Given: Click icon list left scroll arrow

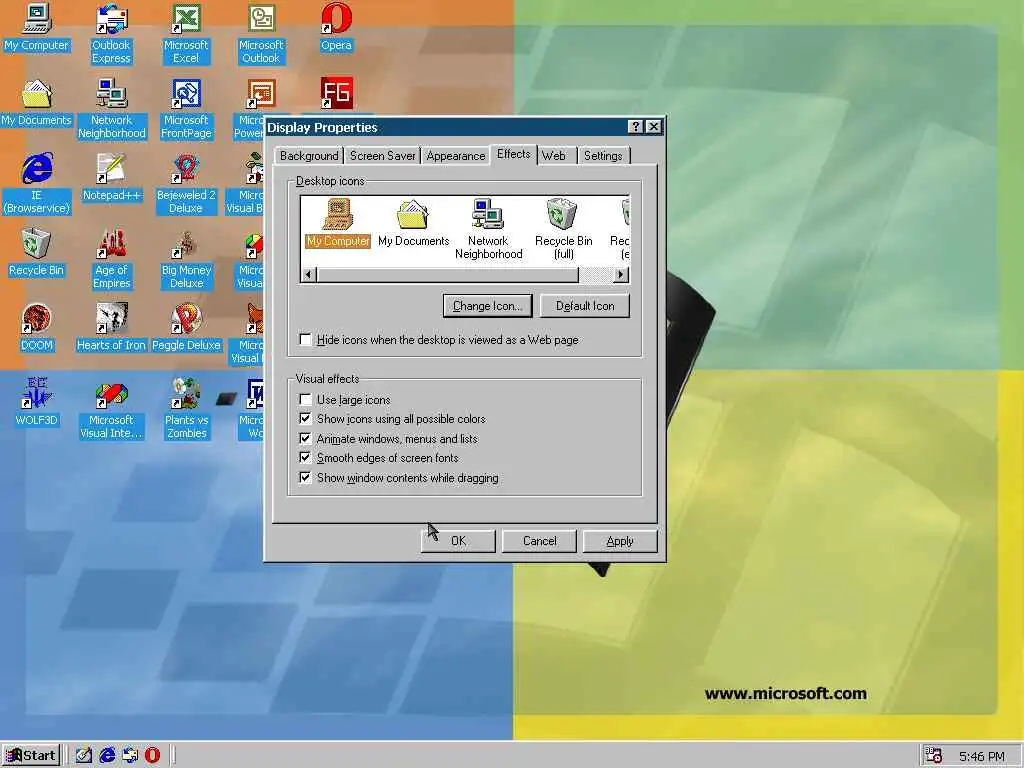Looking at the screenshot, I should click(x=308, y=275).
